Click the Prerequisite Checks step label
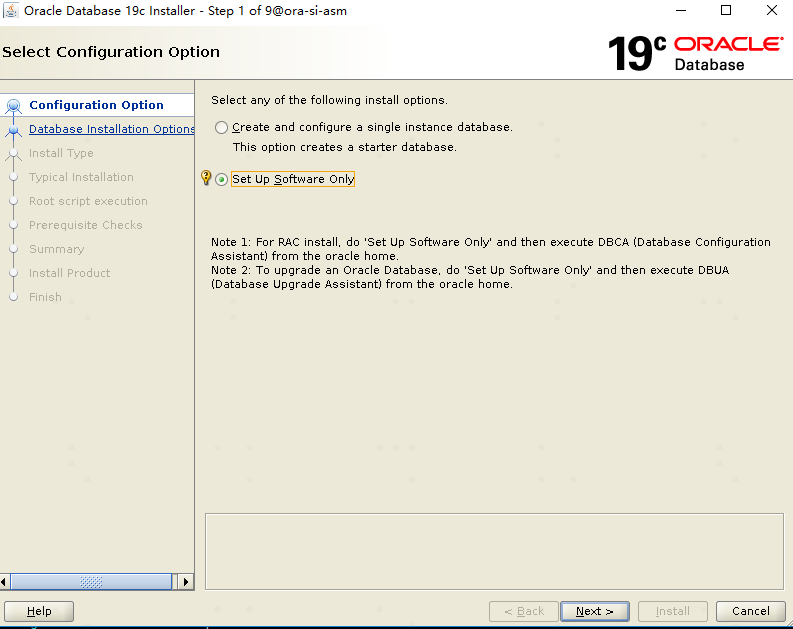The width and height of the screenshot is (793, 629). pyautogui.click(x=86, y=225)
